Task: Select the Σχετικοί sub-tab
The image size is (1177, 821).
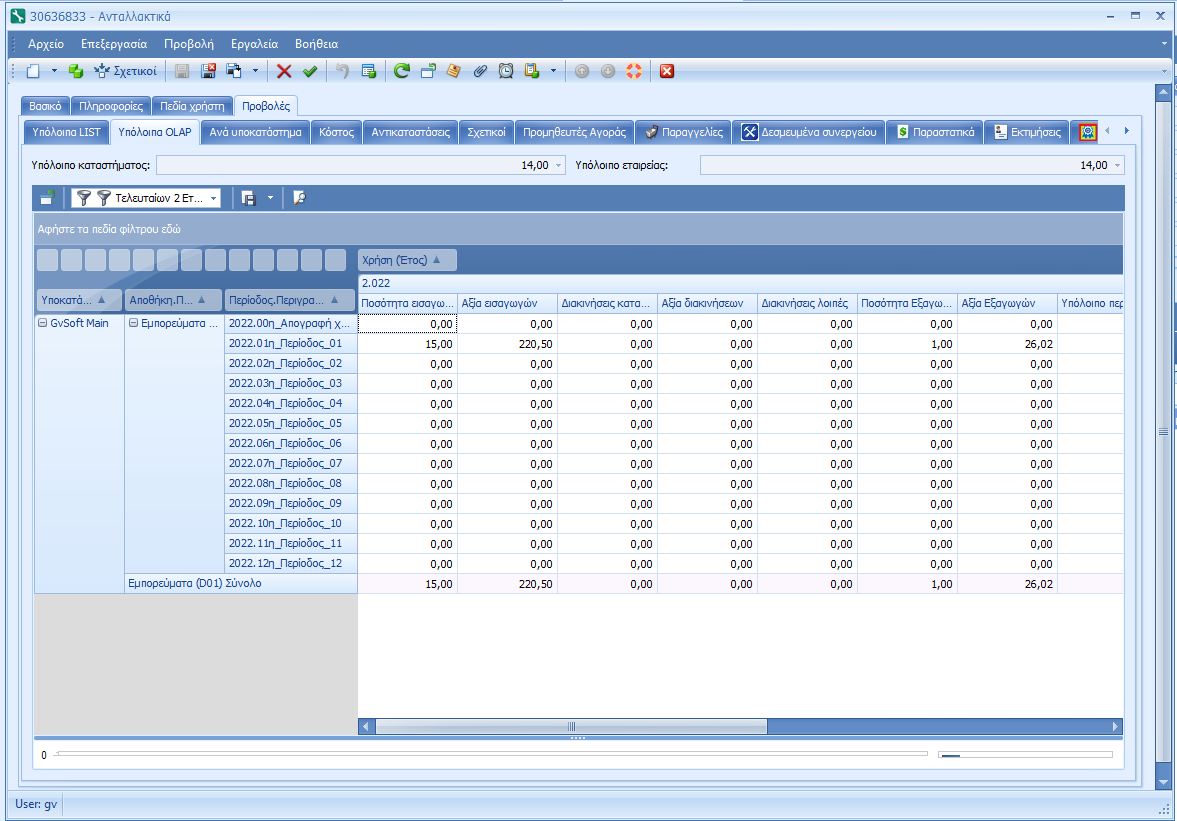Action: (x=486, y=132)
